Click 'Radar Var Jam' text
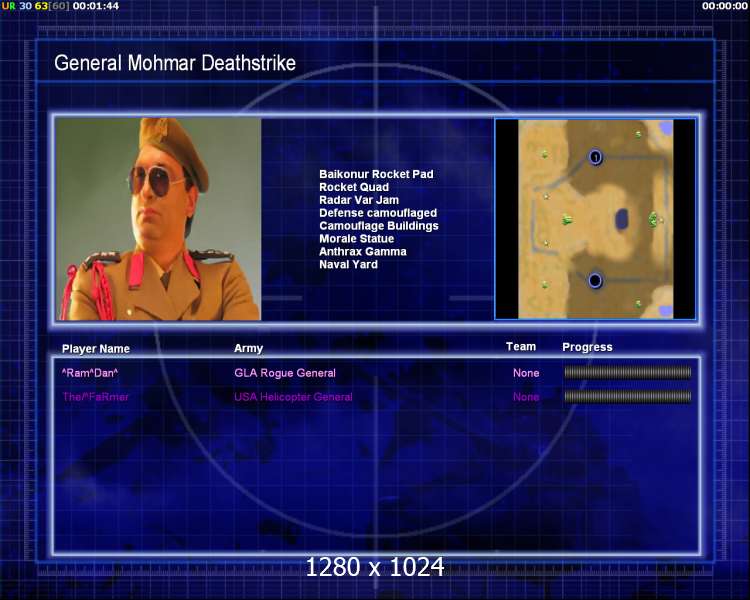Viewport: 750px width, 600px height. 359,200
